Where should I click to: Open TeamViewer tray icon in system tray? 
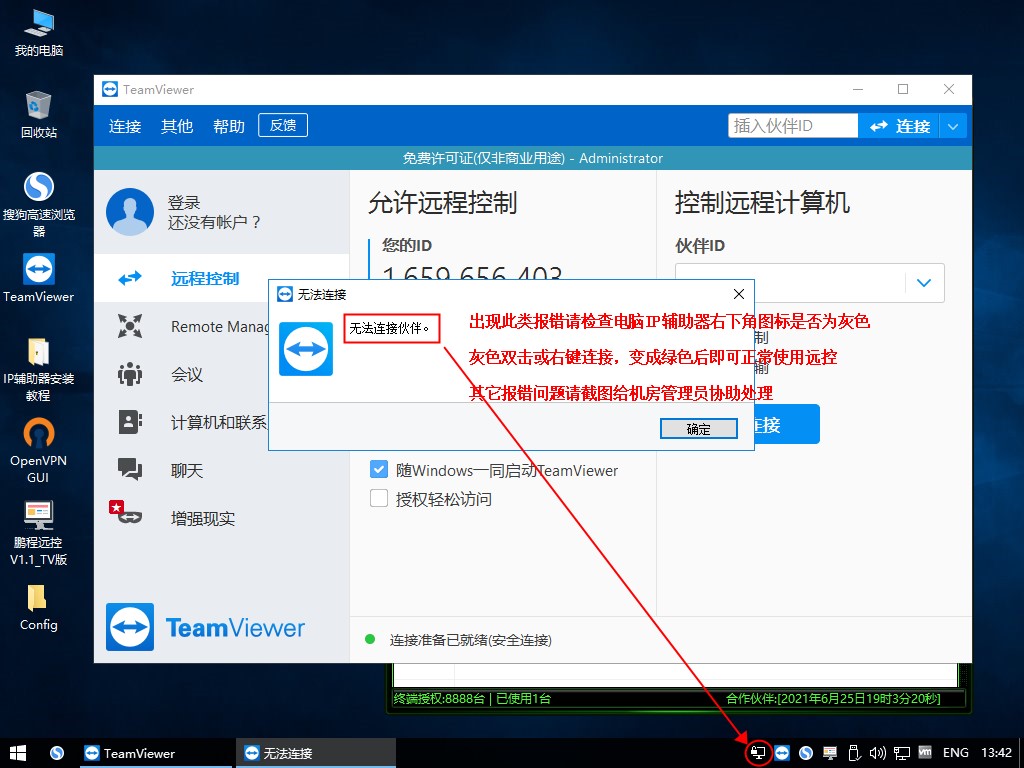pos(782,753)
